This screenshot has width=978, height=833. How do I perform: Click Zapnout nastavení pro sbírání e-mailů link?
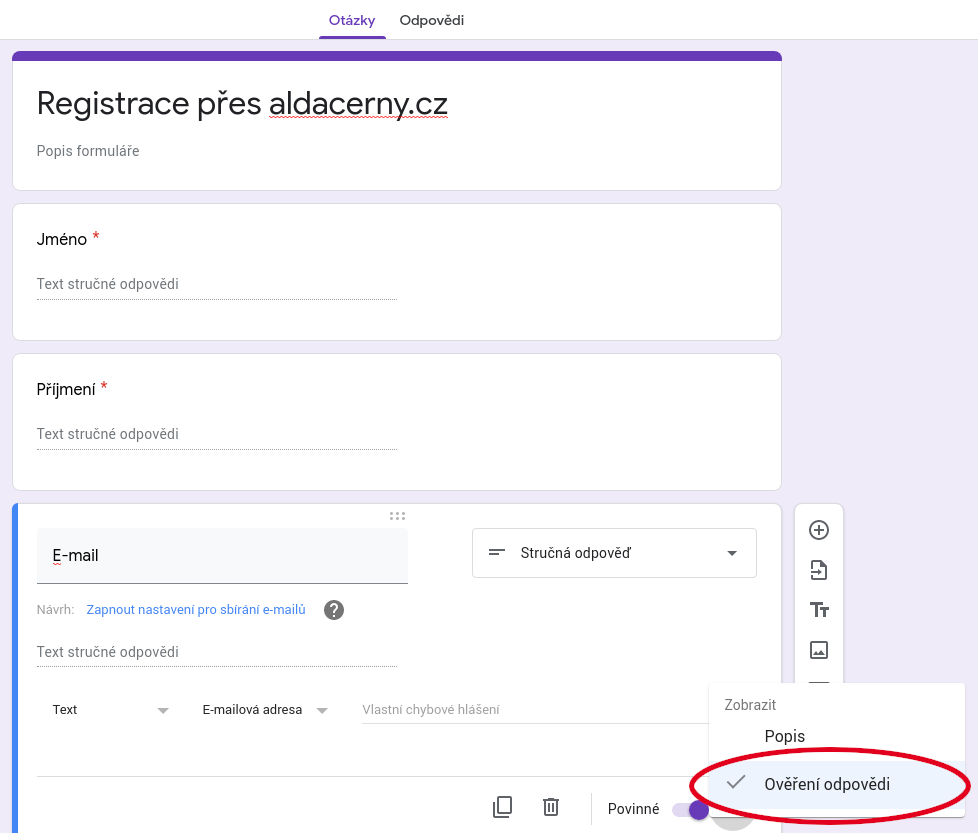(x=196, y=610)
